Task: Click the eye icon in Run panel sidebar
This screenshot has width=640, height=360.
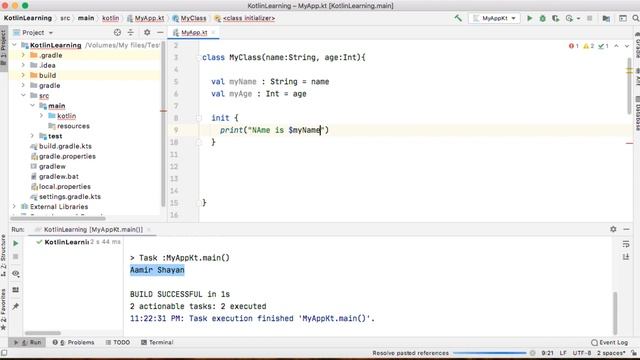Action: [16, 273]
